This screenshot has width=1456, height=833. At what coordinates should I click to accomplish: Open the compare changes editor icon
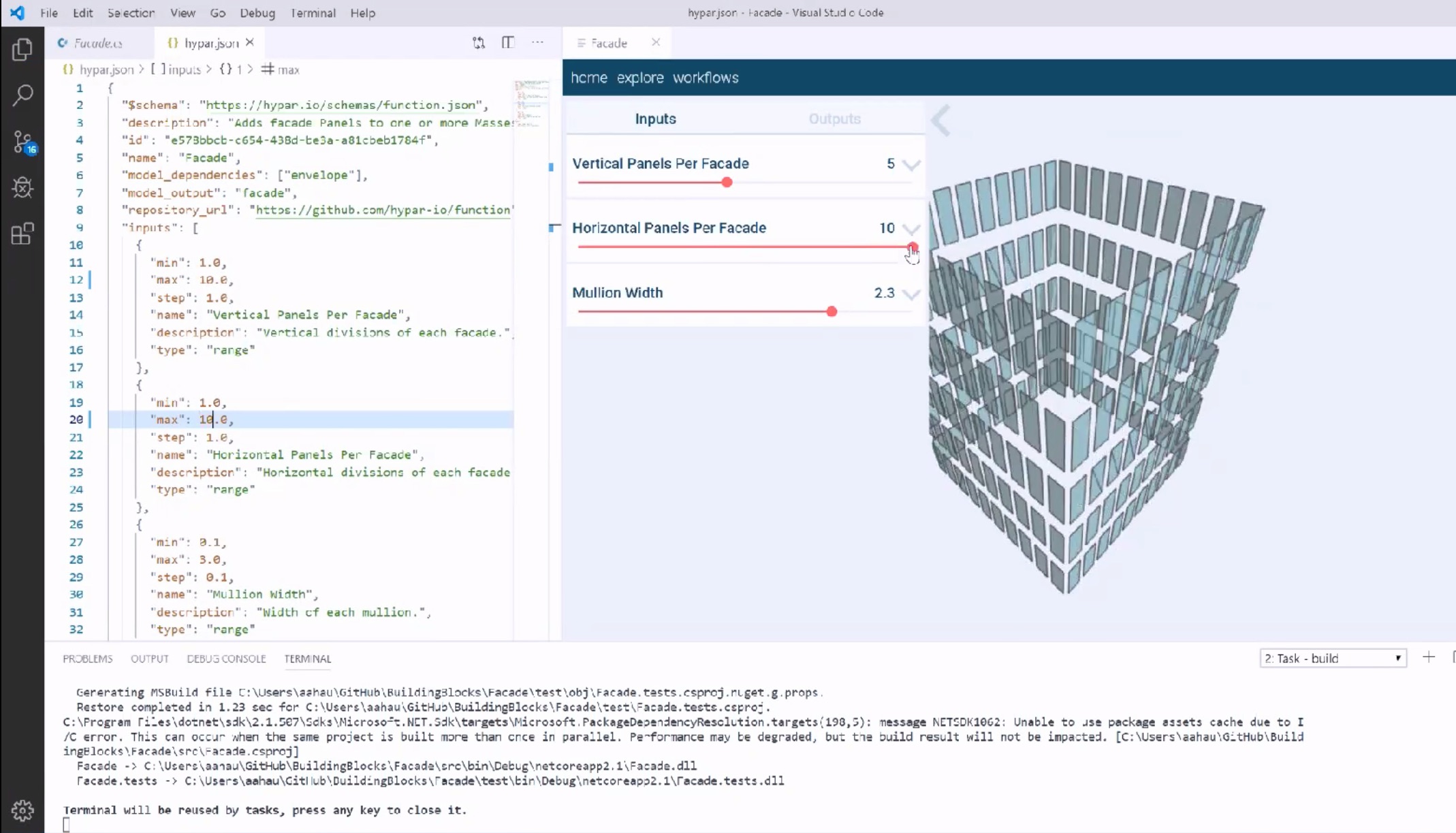point(479,43)
